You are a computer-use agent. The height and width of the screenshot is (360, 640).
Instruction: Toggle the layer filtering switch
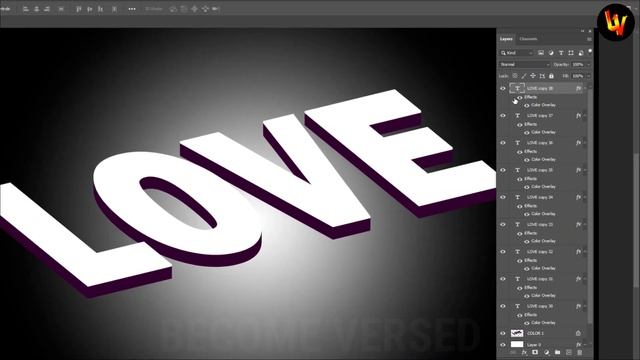coord(590,51)
